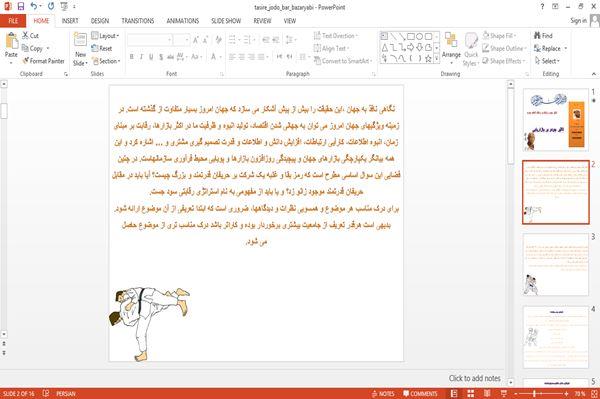Click the zoom slider handle
The height and width of the screenshot is (399, 600).
pos(534,394)
